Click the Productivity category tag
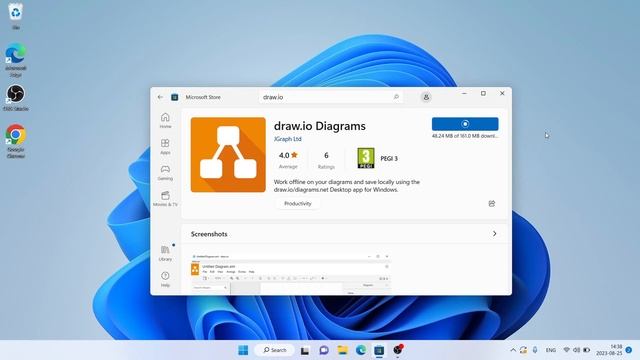640x360 pixels. click(x=298, y=203)
